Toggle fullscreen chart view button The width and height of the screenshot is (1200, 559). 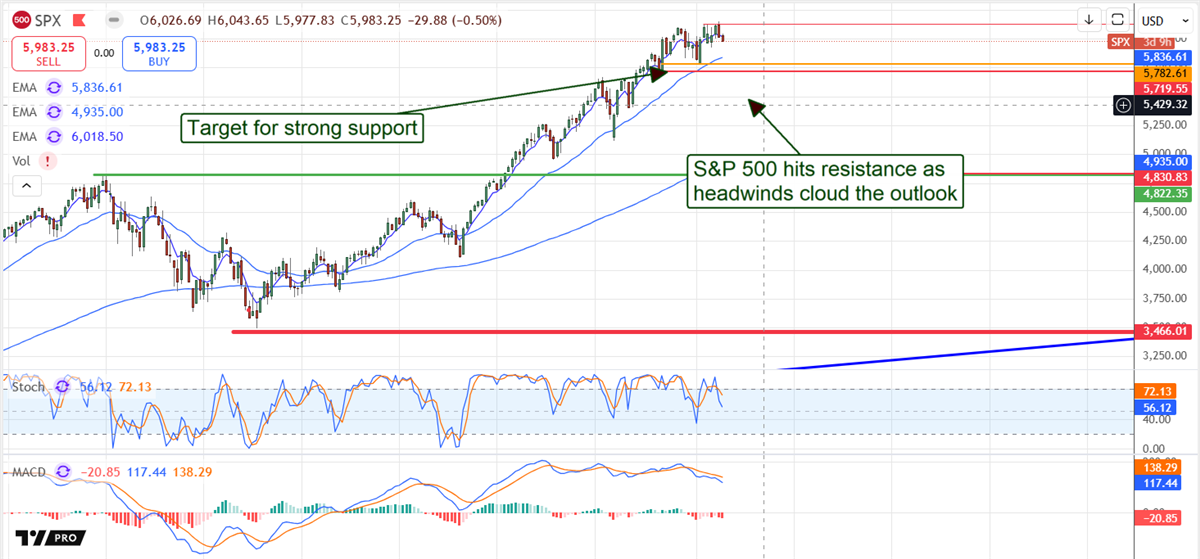pos(1118,20)
